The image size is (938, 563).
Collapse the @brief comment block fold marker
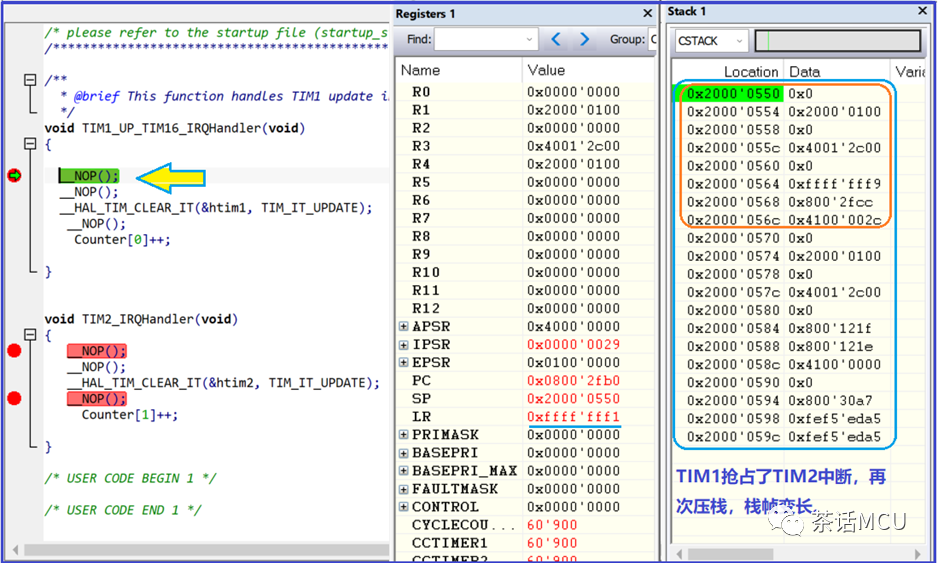coord(30,80)
